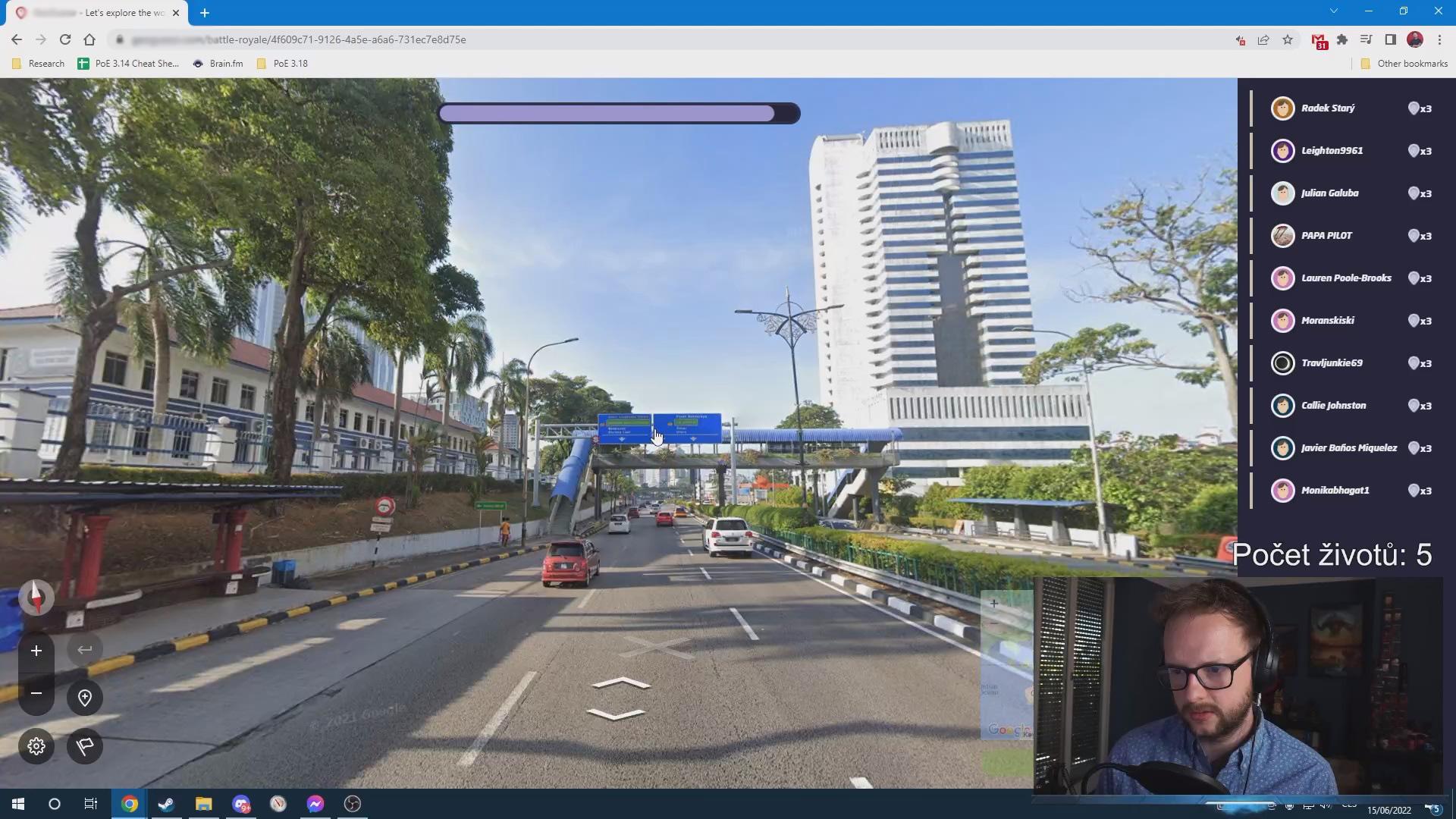1456x819 pixels.
Task: Click the PoE 3.14 Cheat Sheet bookmark
Action: (129, 64)
